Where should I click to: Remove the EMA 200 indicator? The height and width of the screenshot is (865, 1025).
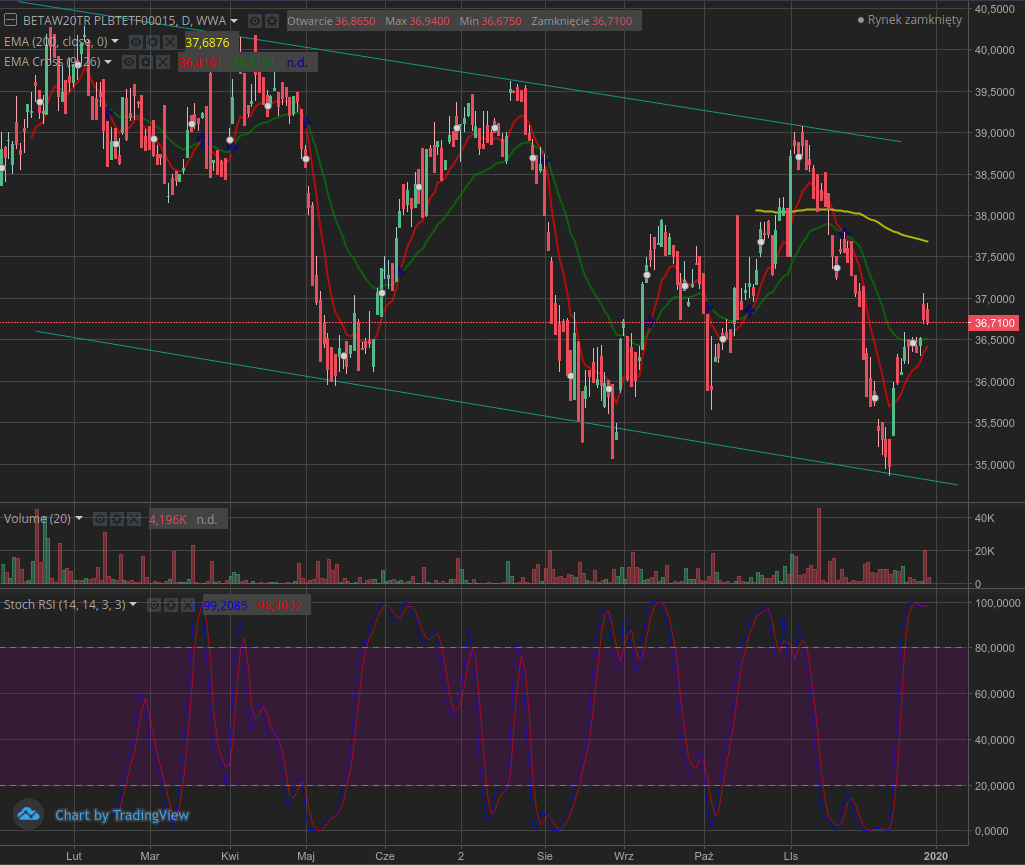coord(169,42)
